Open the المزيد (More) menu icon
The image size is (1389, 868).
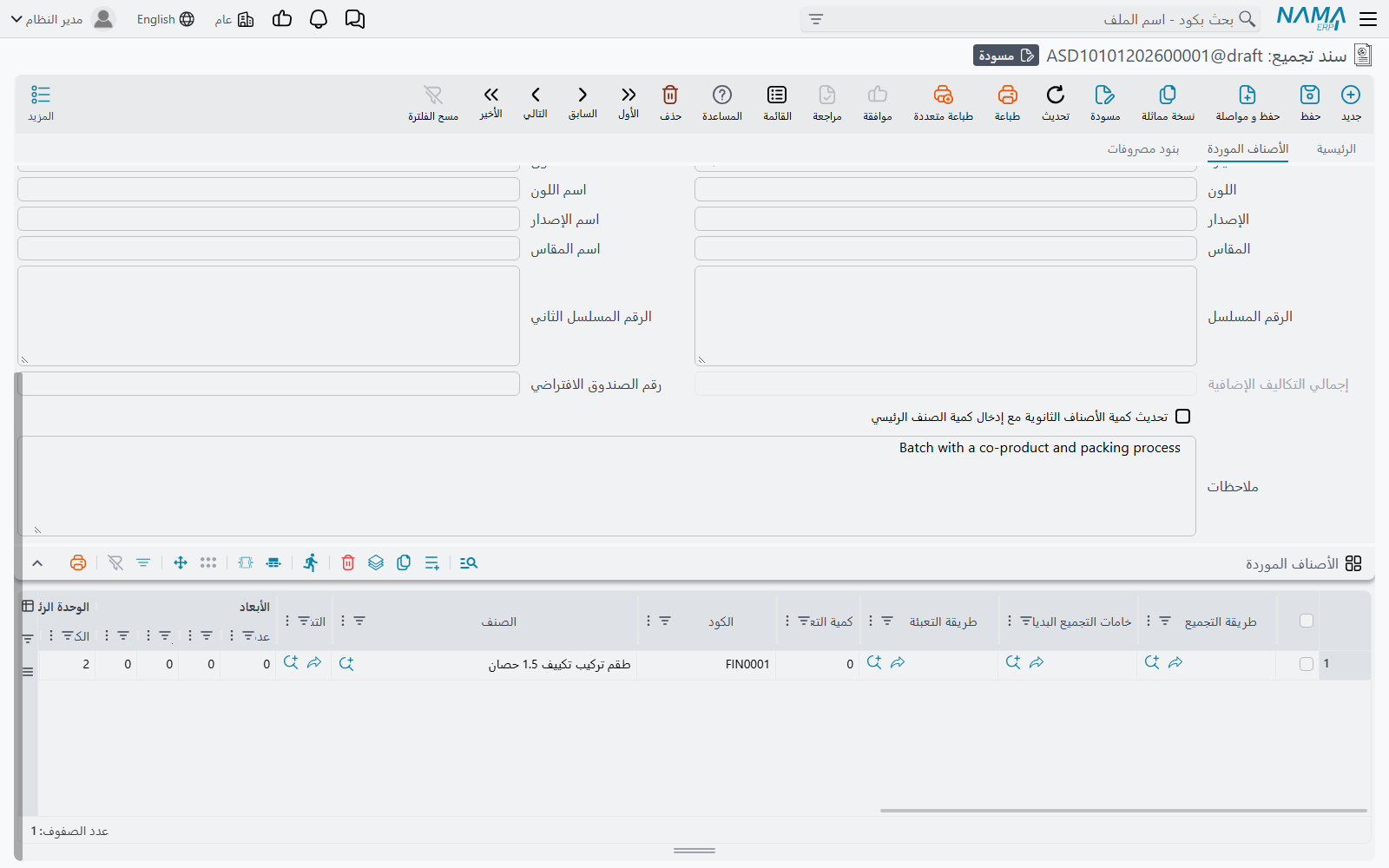coord(41,95)
